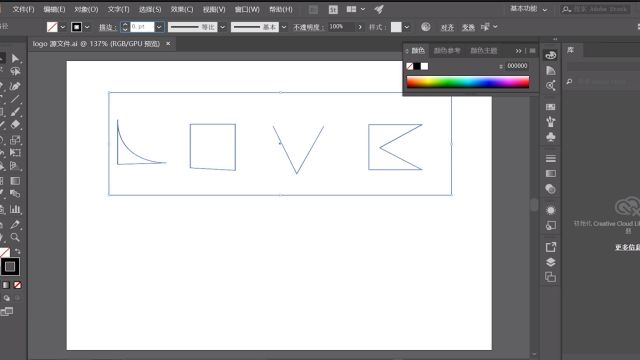640x360 pixels.
Task: Select the Column Graph tool
Action: point(15,209)
